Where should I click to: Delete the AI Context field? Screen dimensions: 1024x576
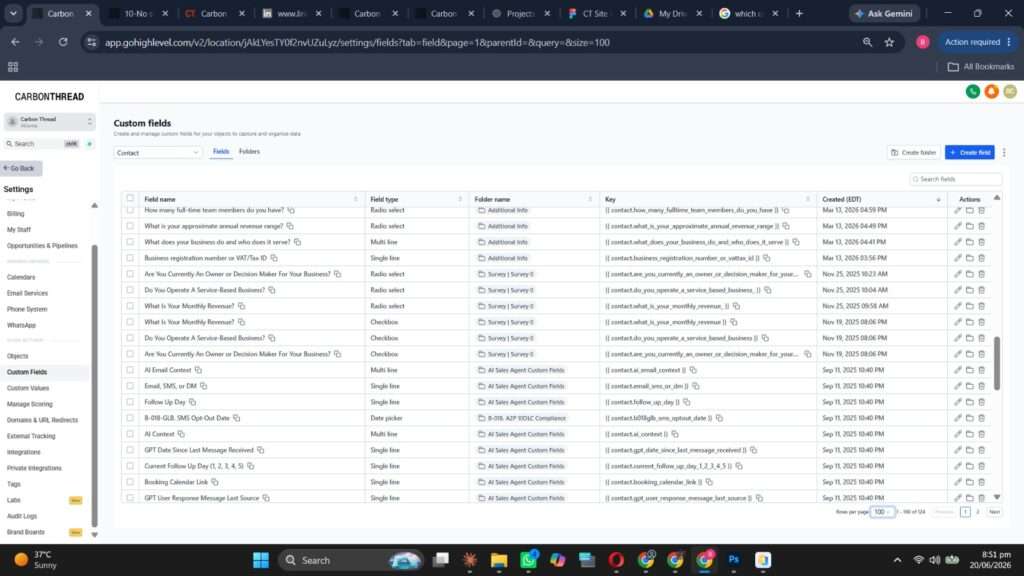click(981, 434)
